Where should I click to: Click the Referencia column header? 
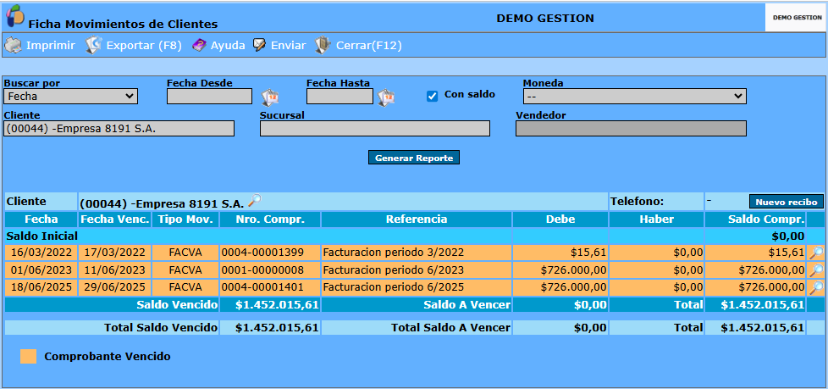[416, 220]
